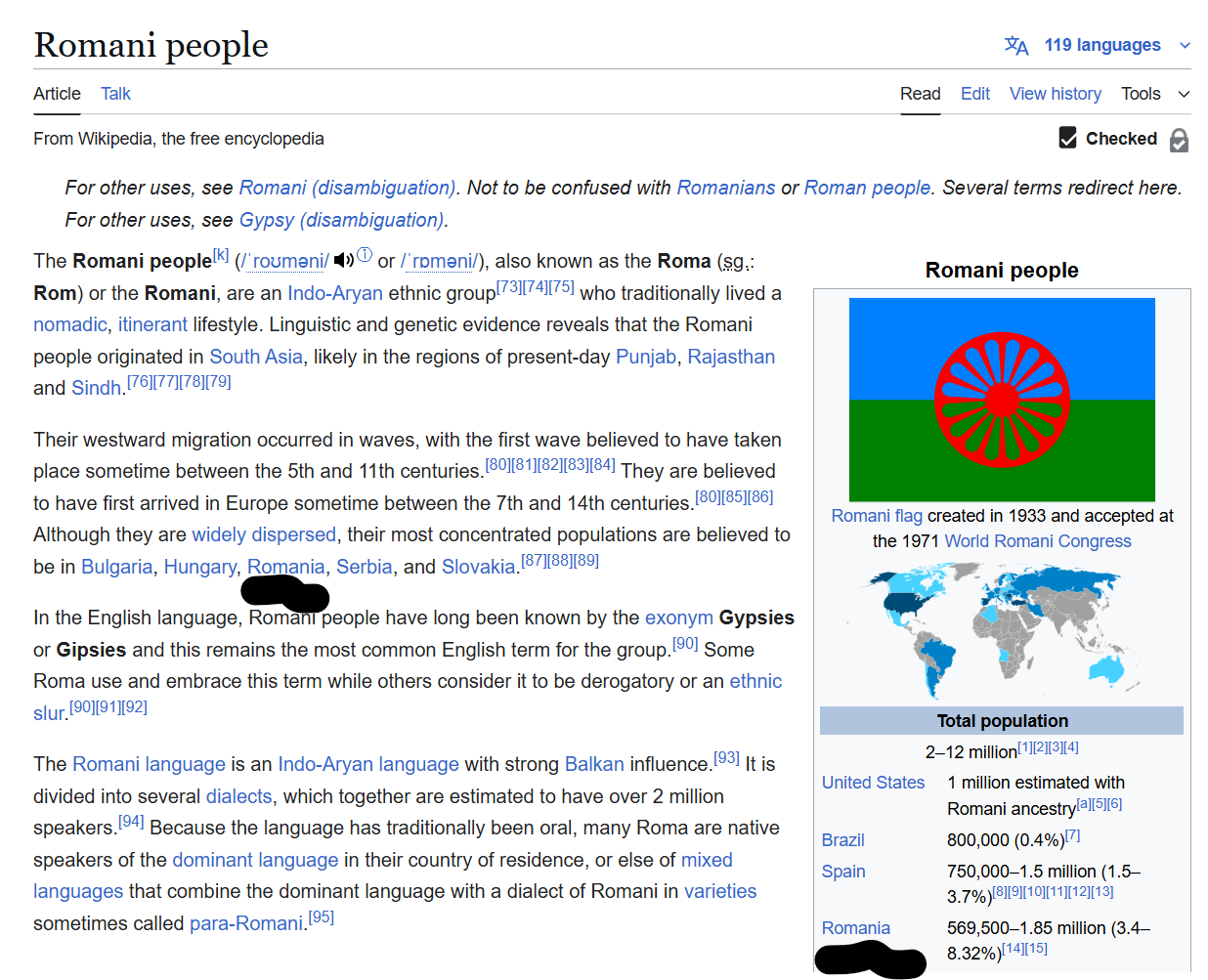Click the exonym link
Viewport: 1208px width, 980px height.
[x=678, y=618]
